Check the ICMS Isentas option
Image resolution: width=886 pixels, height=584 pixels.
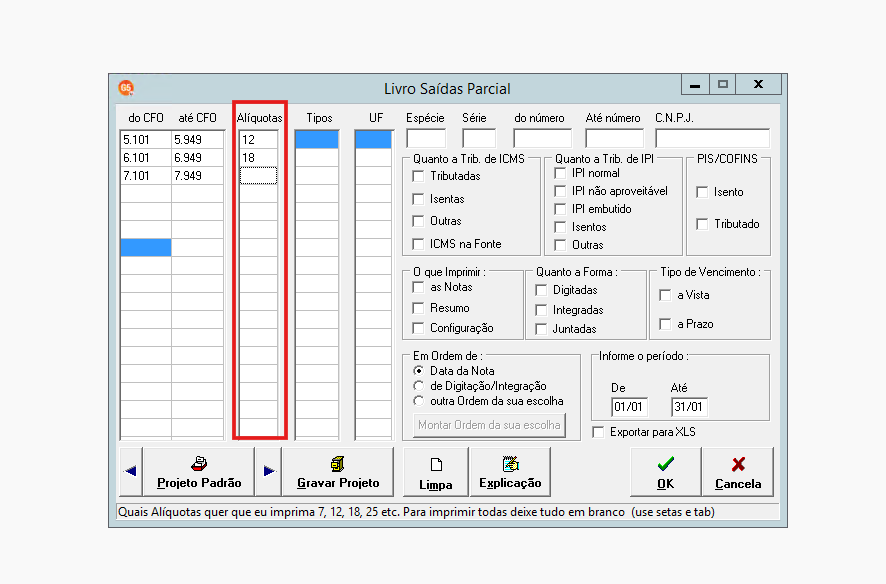(x=419, y=199)
